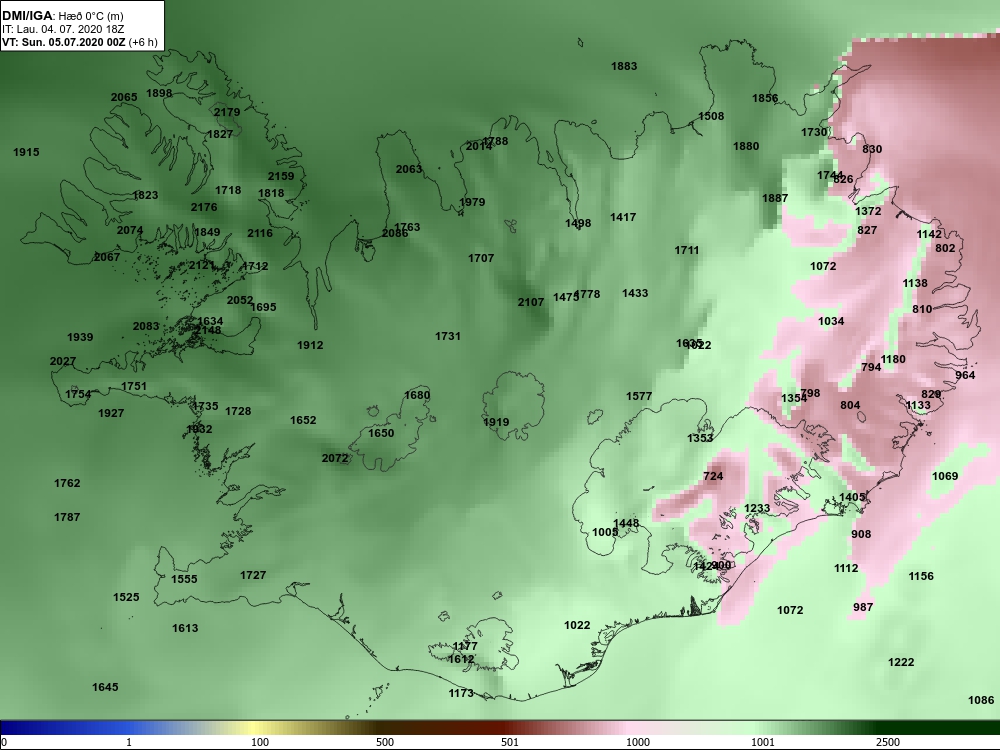The image size is (1000, 750).
Task: Click the map value 1787
Action: pos(67,517)
